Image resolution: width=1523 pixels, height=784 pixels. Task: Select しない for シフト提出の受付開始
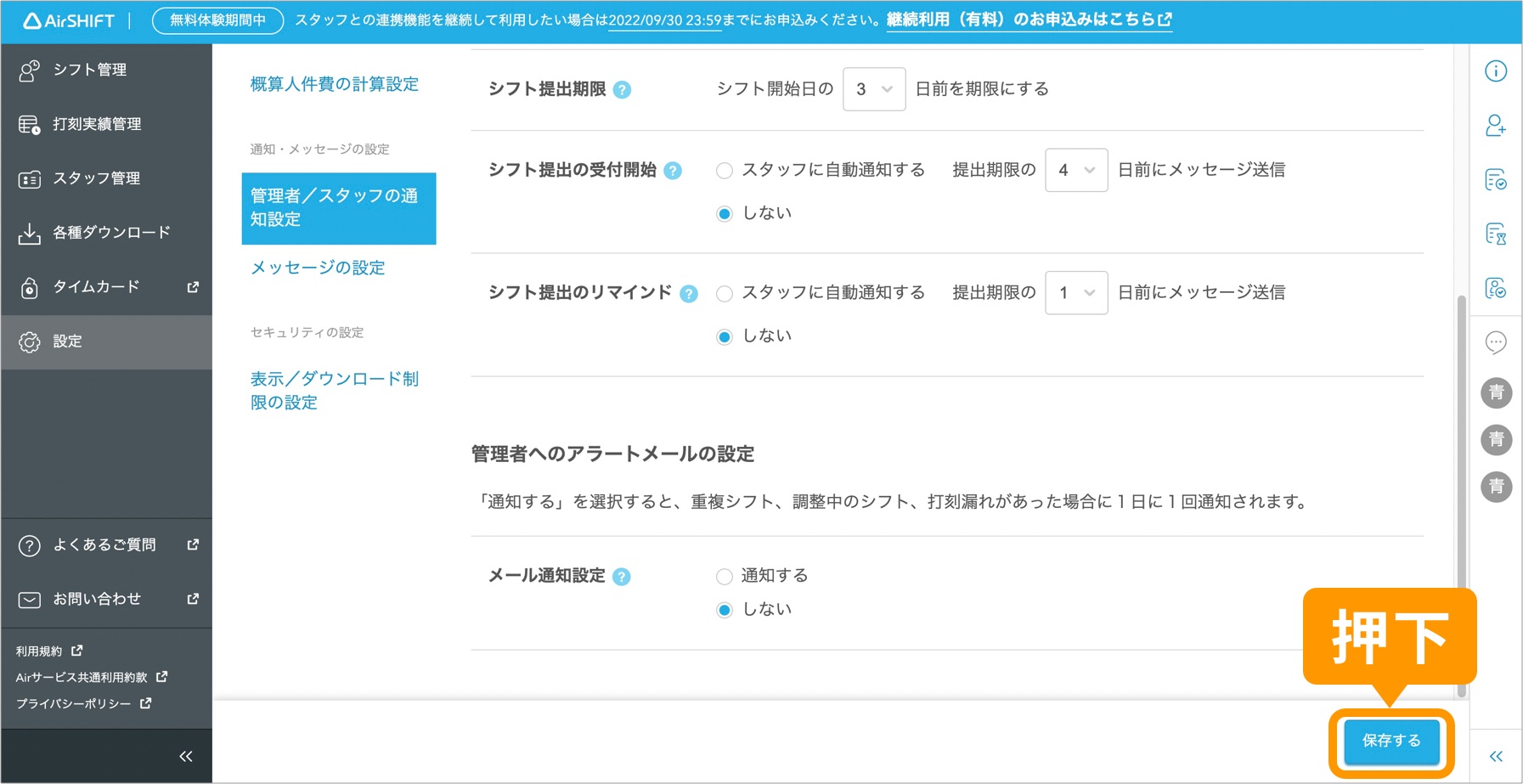coord(725,213)
